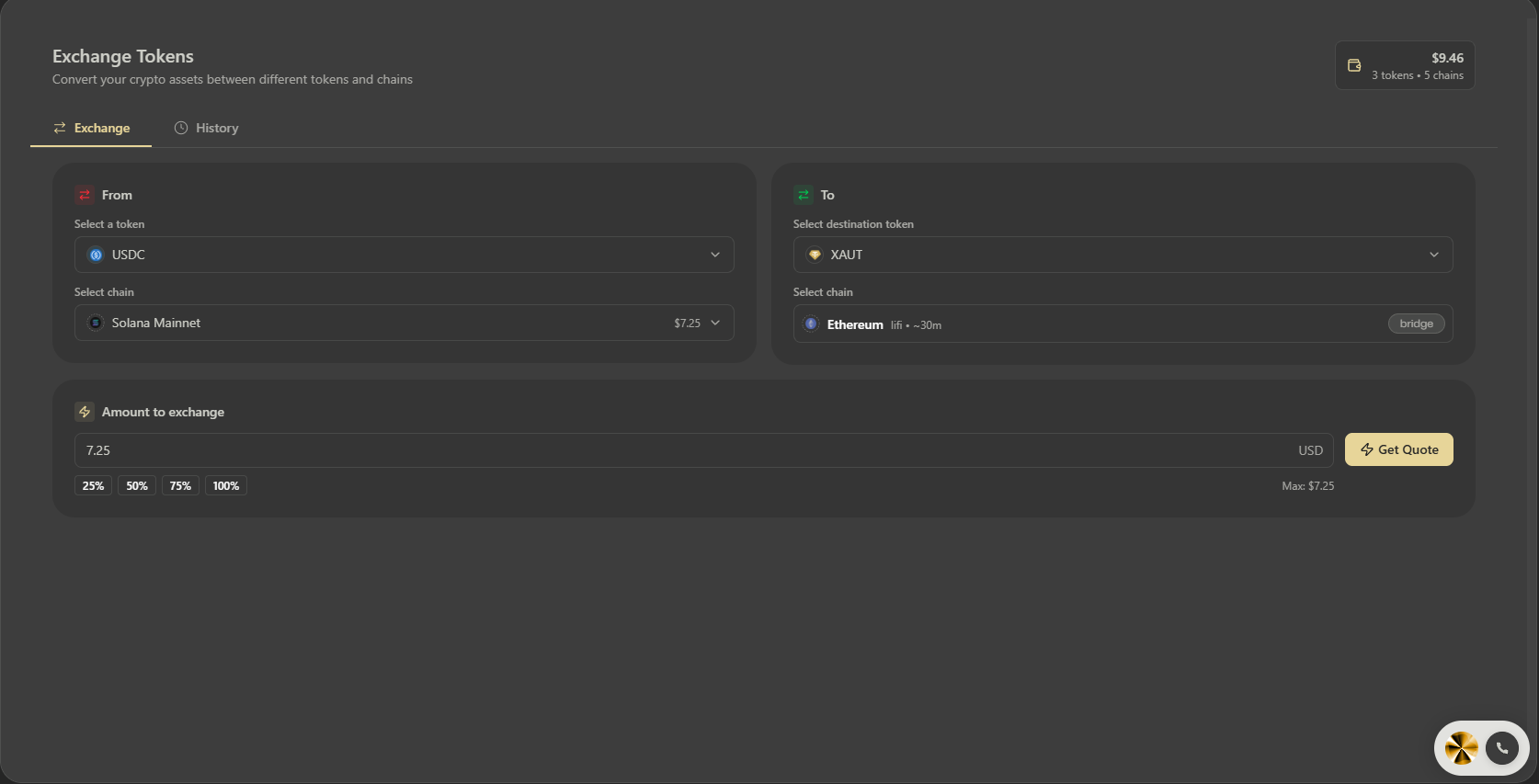The image size is (1539, 784).
Task: Click the amount input field showing 7.25
Action: click(703, 450)
